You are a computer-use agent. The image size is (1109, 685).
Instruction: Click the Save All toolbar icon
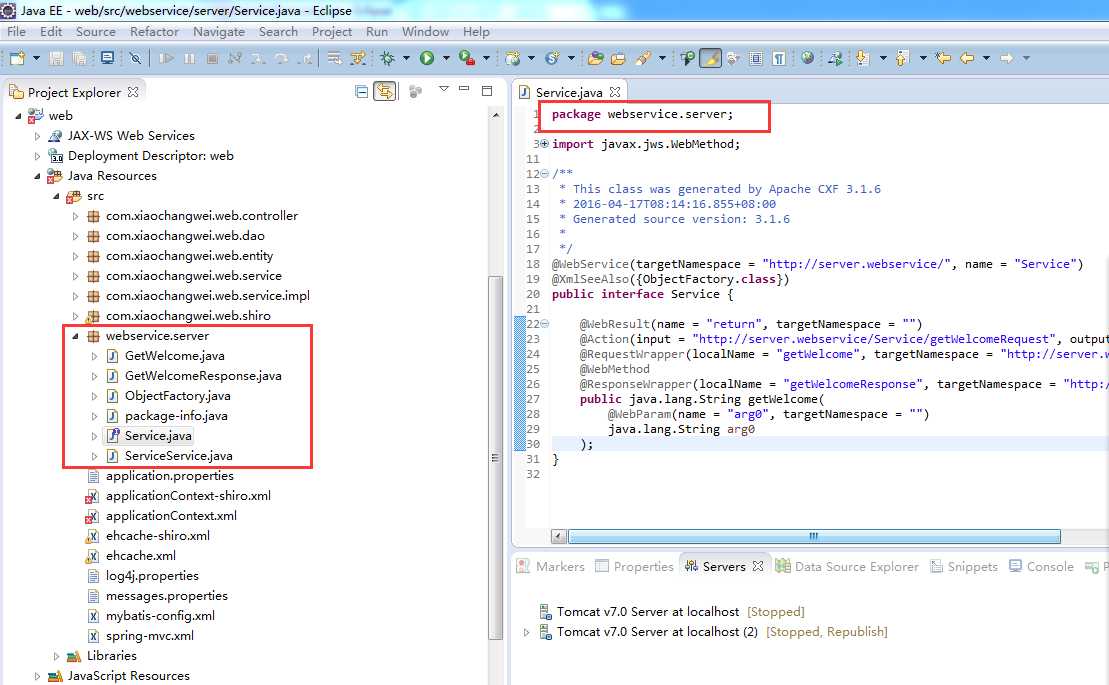coord(79,58)
